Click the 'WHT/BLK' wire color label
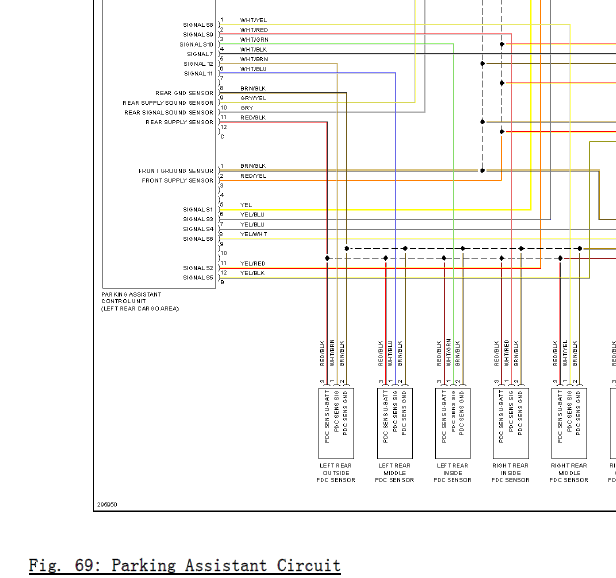 point(253,50)
